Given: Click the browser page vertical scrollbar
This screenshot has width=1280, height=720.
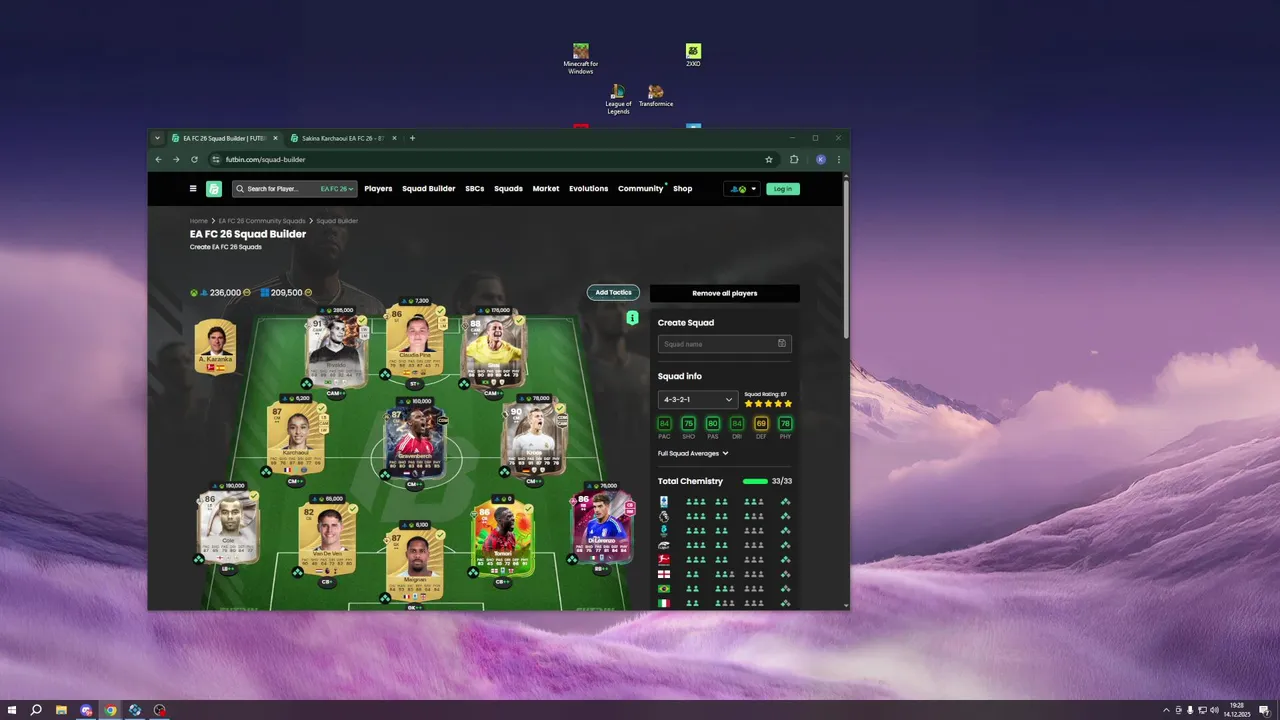Looking at the screenshot, I should [x=847, y=259].
